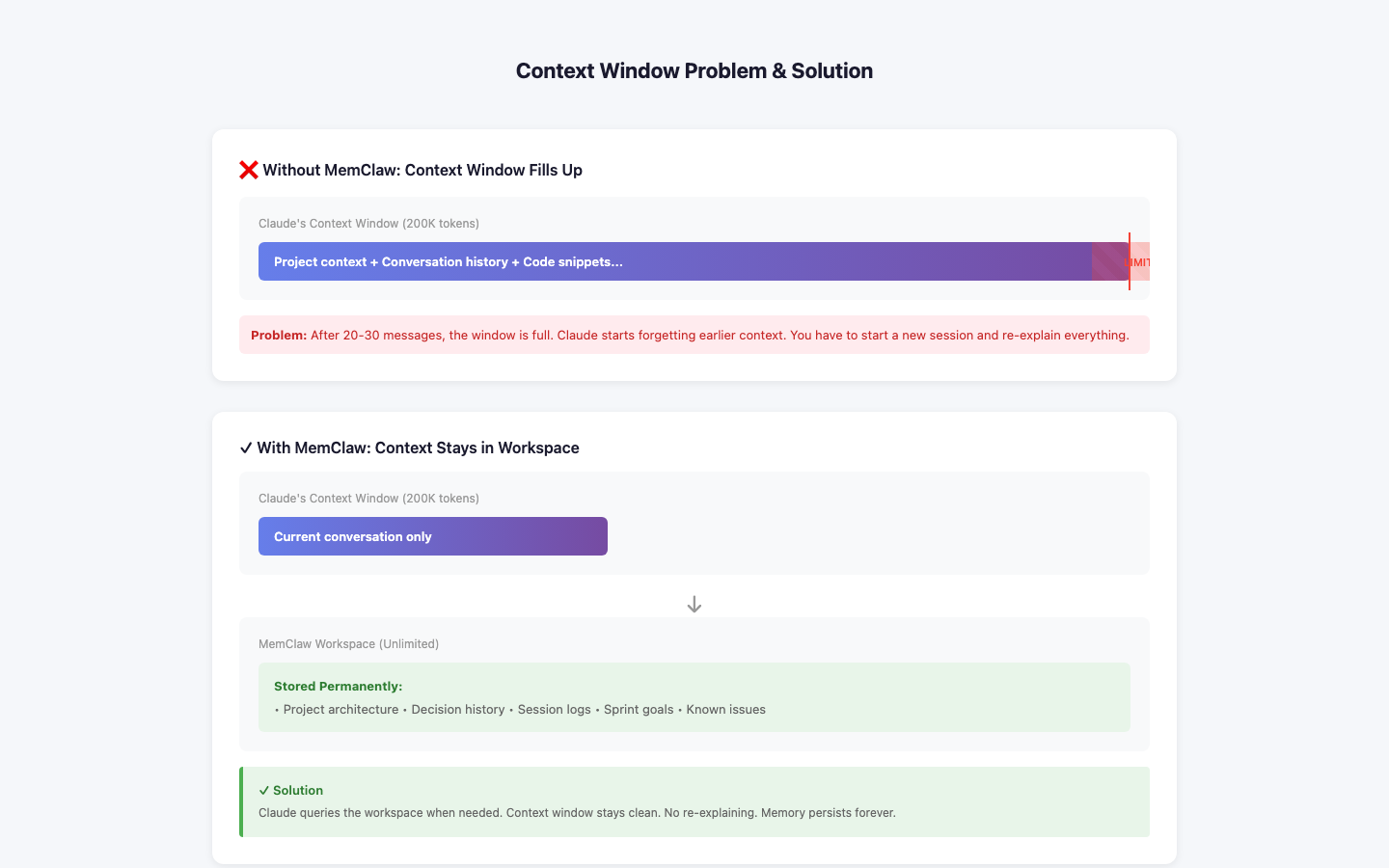Screen dimensions: 1389x868
Task: Click the bold red Problem: label
Action: click(x=279, y=336)
